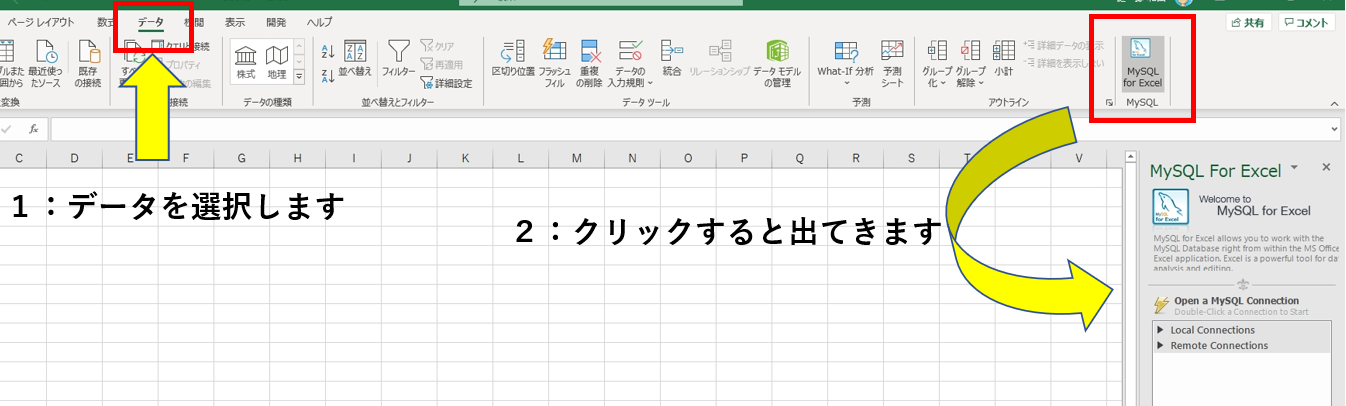
Task: Click the MySQL for Excel dolphin logo
Action: click(1170, 206)
